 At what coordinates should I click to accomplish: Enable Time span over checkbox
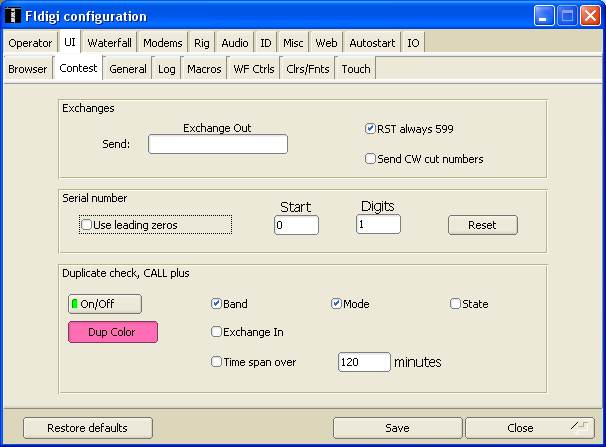(x=216, y=362)
